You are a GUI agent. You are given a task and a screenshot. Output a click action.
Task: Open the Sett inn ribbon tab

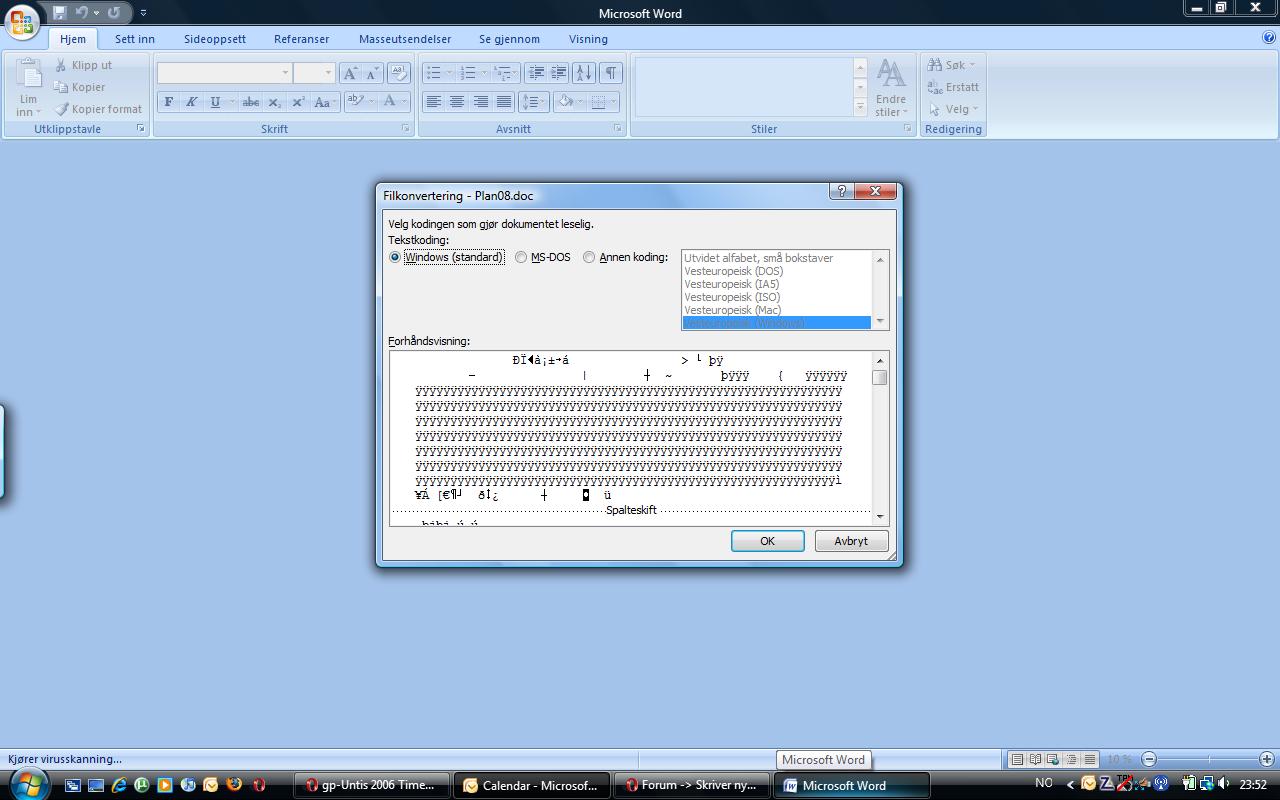click(x=134, y=39)
